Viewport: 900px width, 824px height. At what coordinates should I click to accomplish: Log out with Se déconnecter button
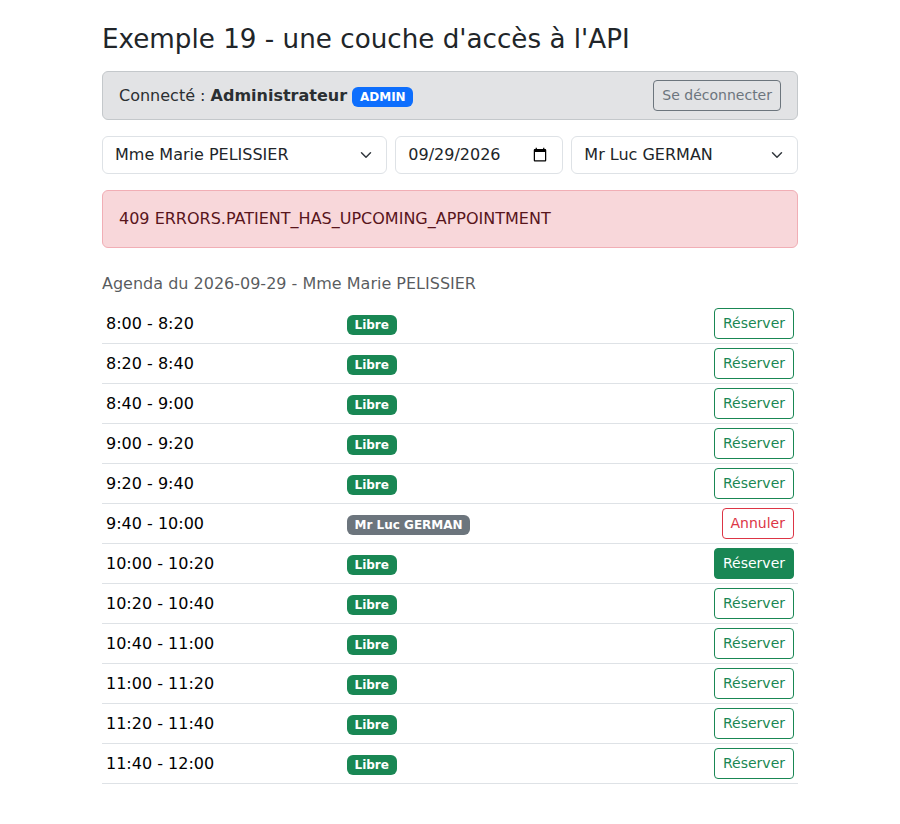[716, 95]
